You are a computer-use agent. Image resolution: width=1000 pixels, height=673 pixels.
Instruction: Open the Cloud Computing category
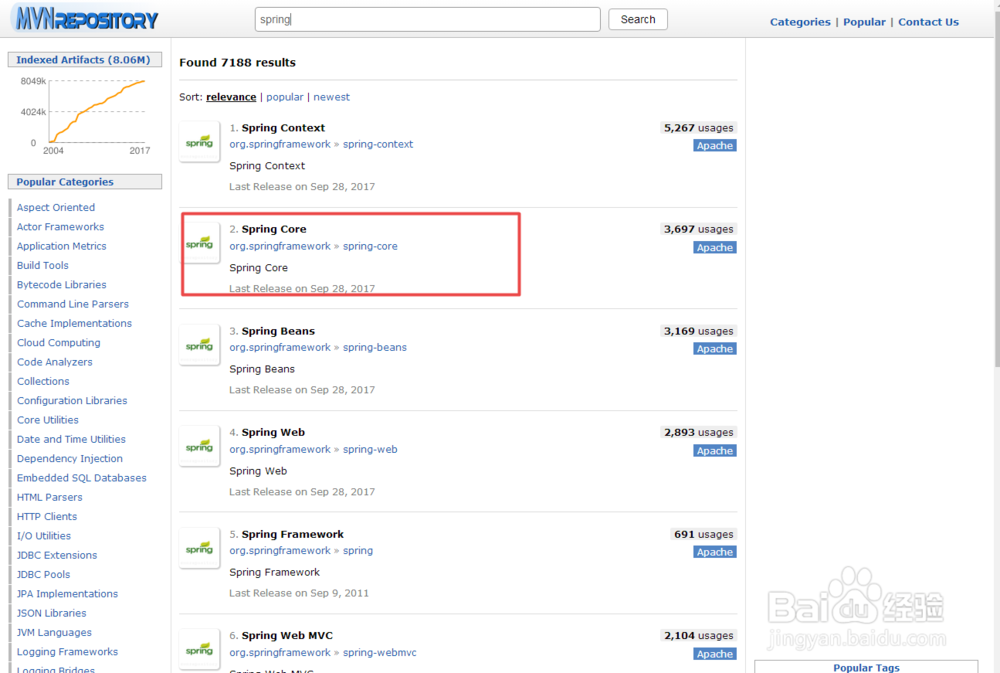[59, 343]
